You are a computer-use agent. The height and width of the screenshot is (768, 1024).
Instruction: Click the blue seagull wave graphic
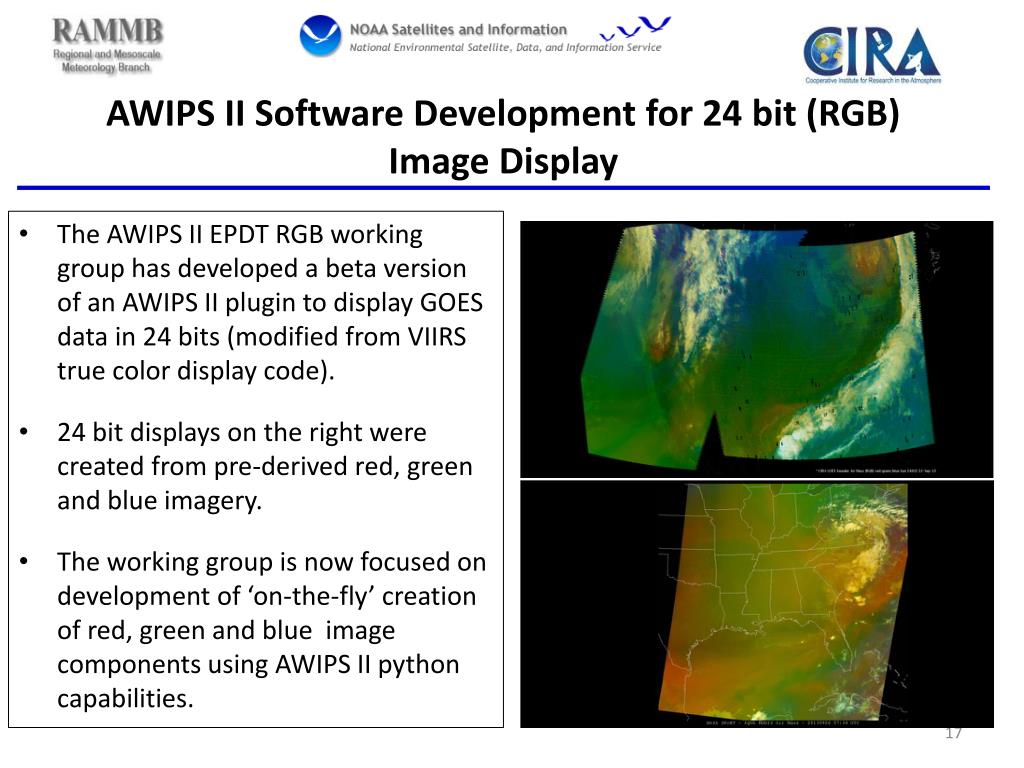point(634,29)
